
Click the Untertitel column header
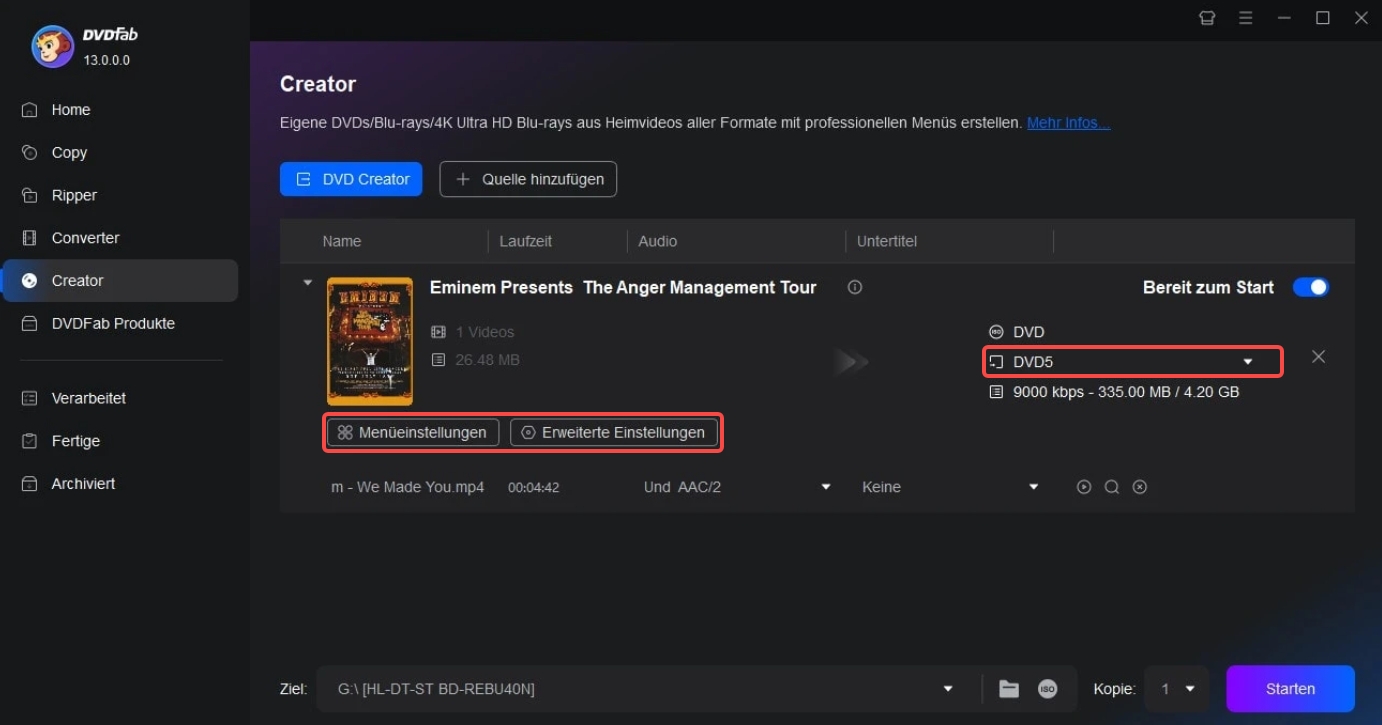(x=887, y=241)
